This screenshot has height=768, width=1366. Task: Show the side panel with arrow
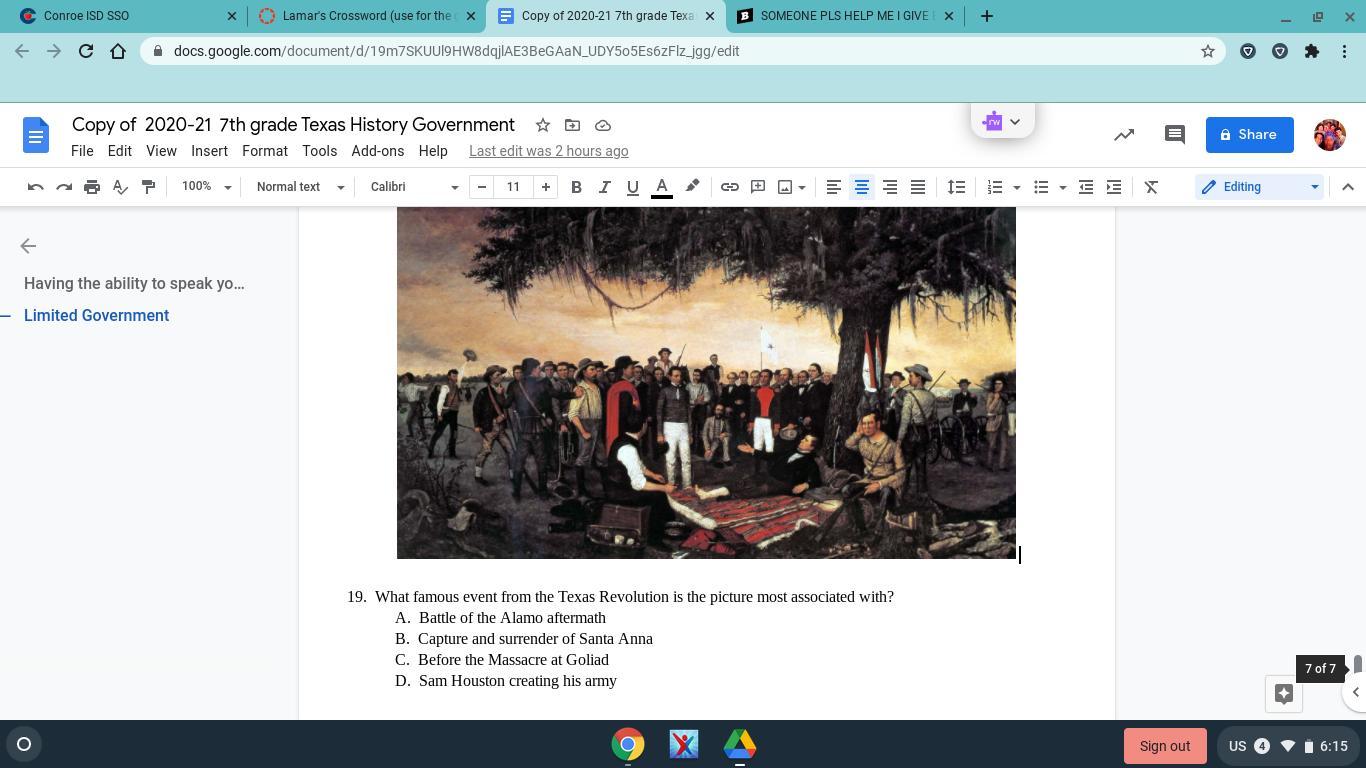(x=1356, y=692)
